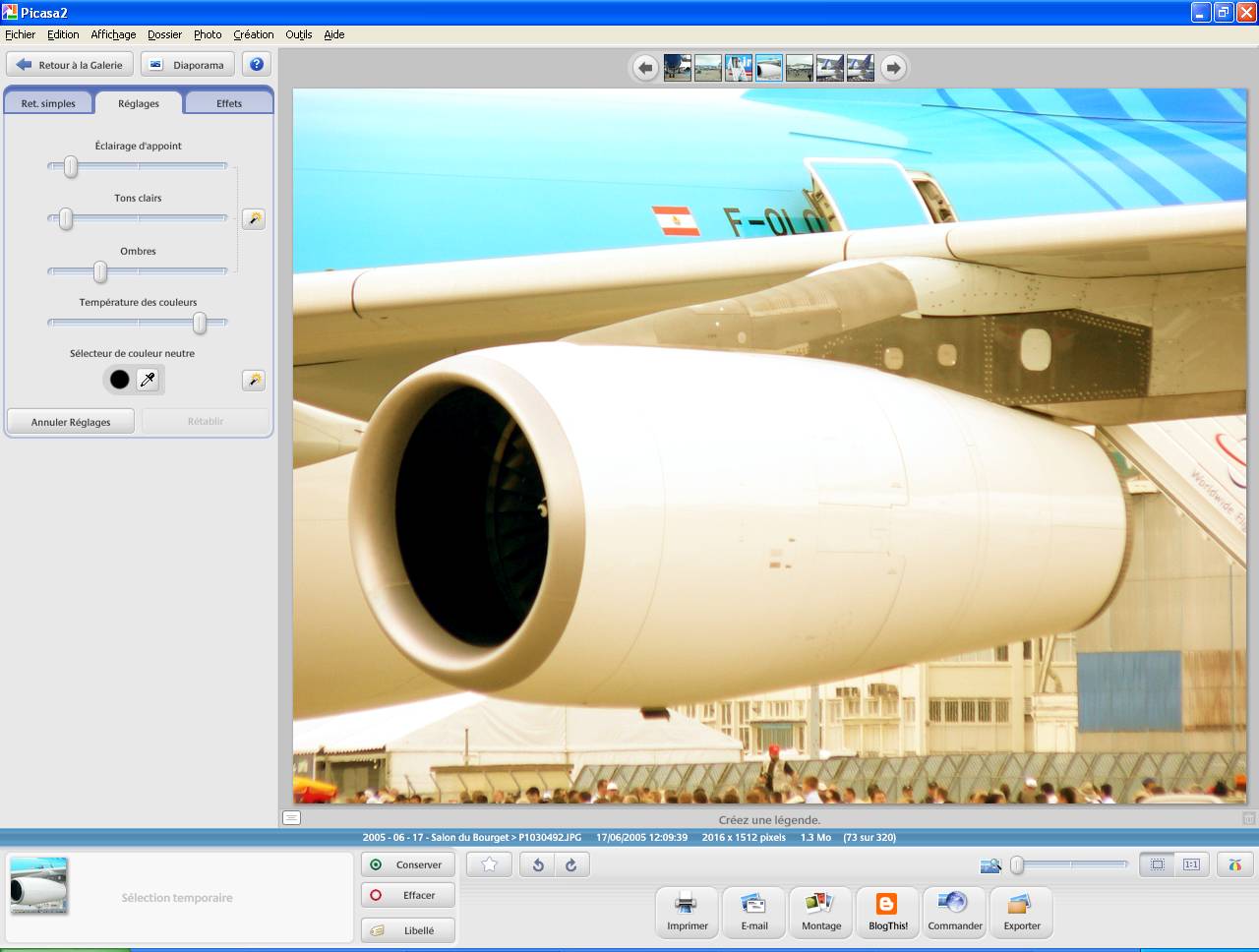1259x952 pixels.
Task: Show photo at 1:1 actual size
Action: click(x=1191, y=864)
